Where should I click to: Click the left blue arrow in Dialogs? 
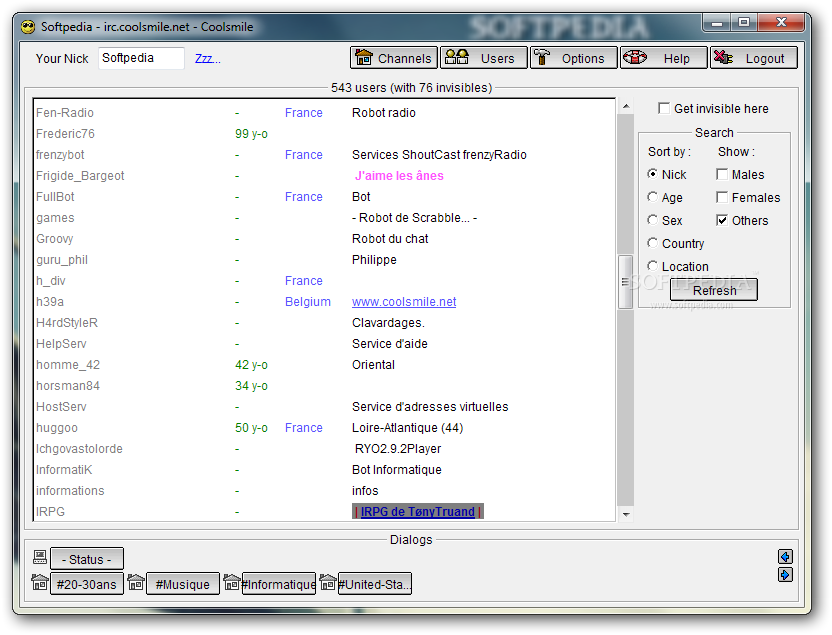785,556
